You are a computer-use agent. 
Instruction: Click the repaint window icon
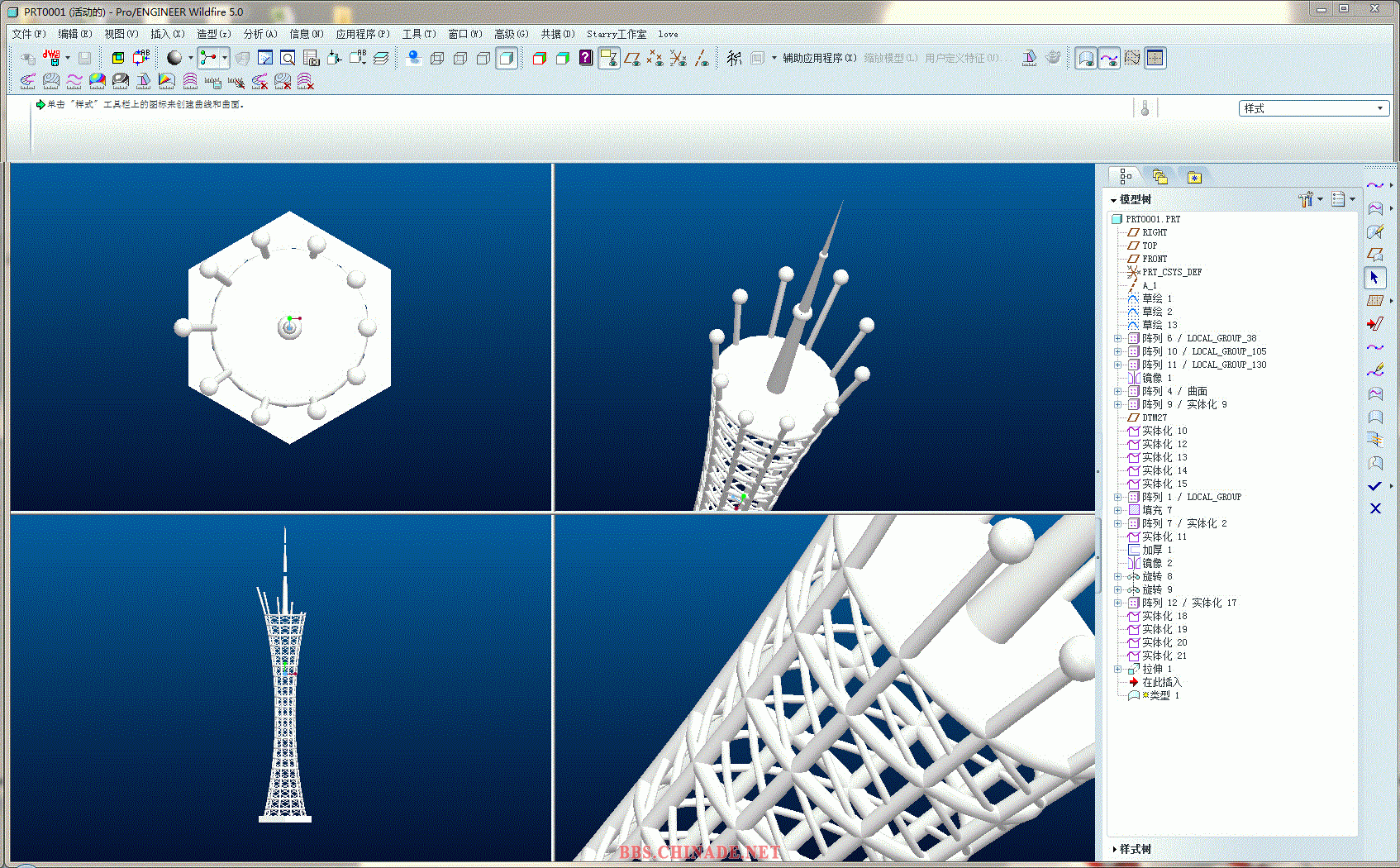tap(264, 58)
